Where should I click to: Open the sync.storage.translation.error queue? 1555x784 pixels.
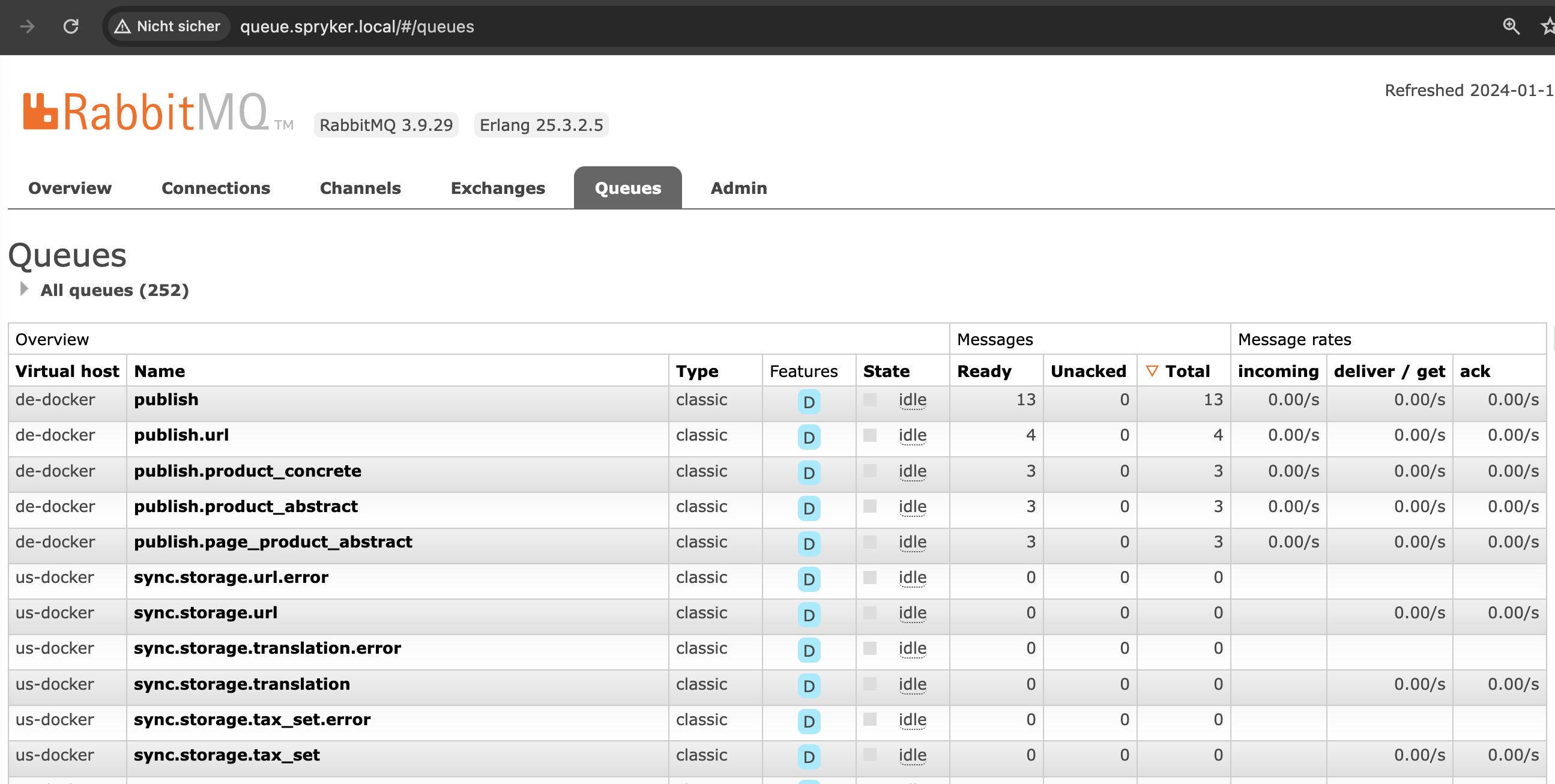[x=267, y=649]
